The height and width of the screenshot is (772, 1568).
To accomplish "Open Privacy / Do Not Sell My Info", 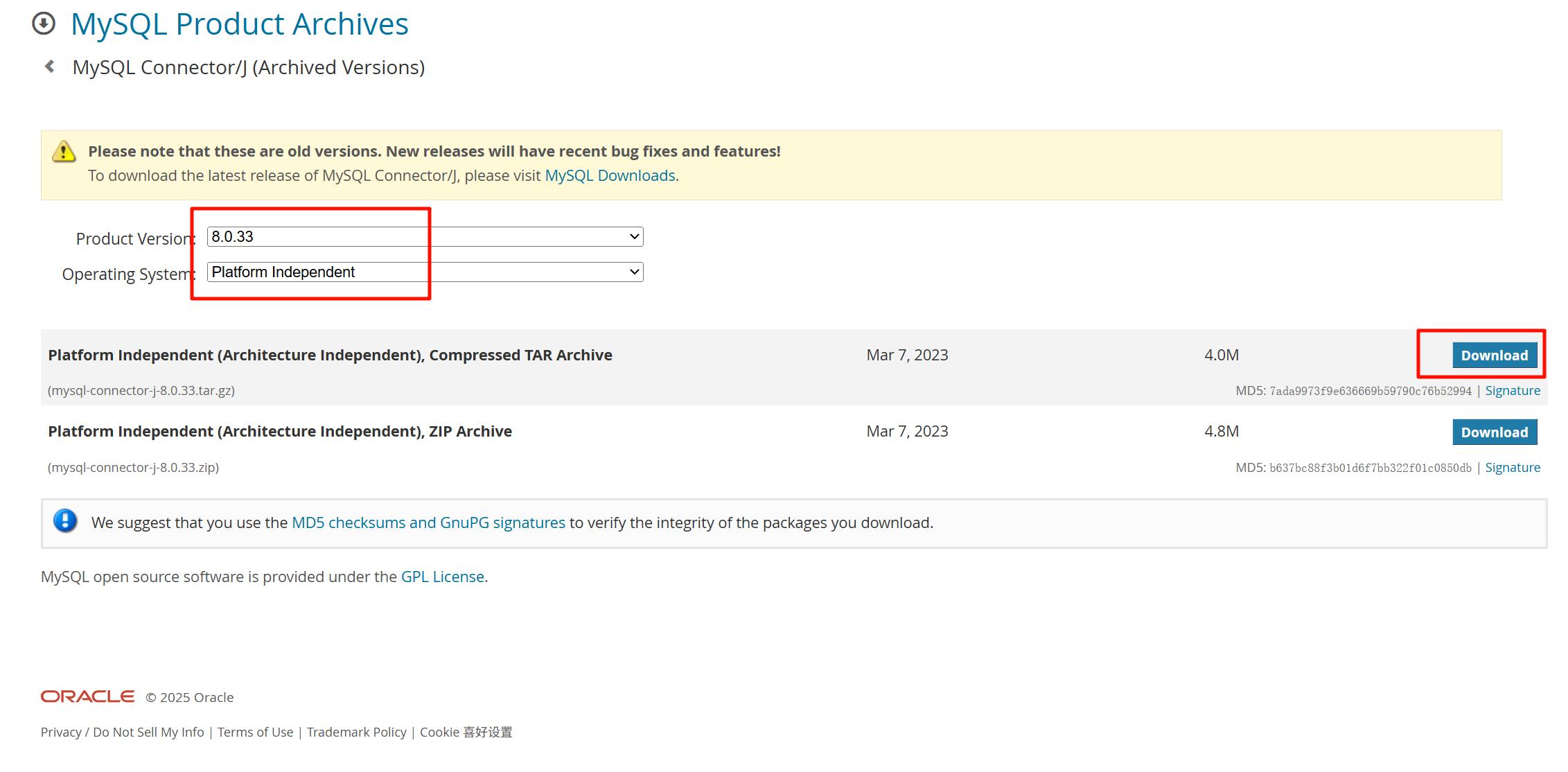I will click(x=122, y=732).
